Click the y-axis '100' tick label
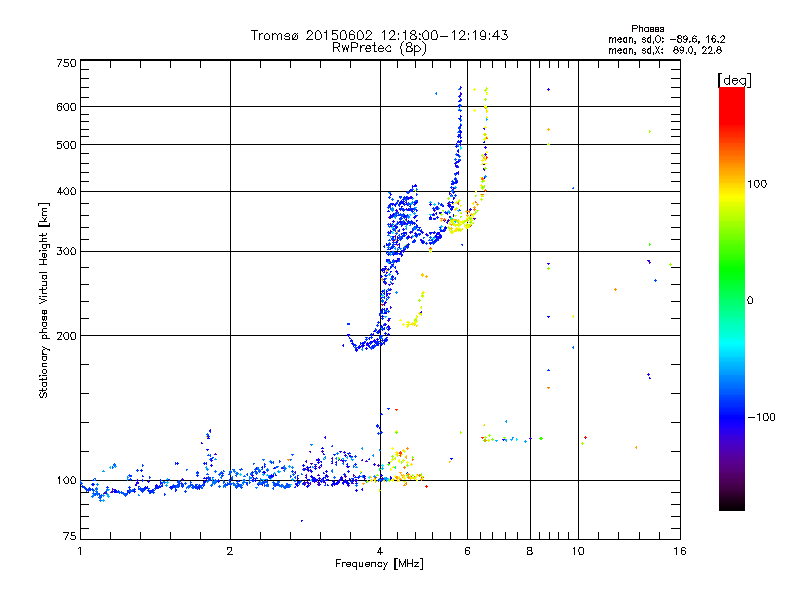 [66, 480]
